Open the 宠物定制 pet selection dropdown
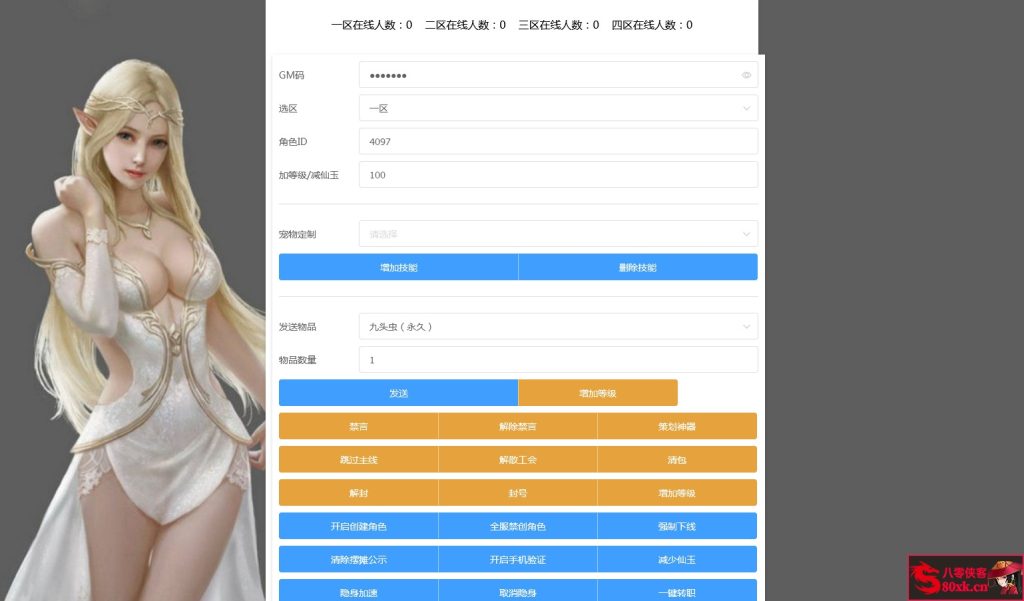The height and width of the screenshot is (601, 1024). tap(558, 233)
